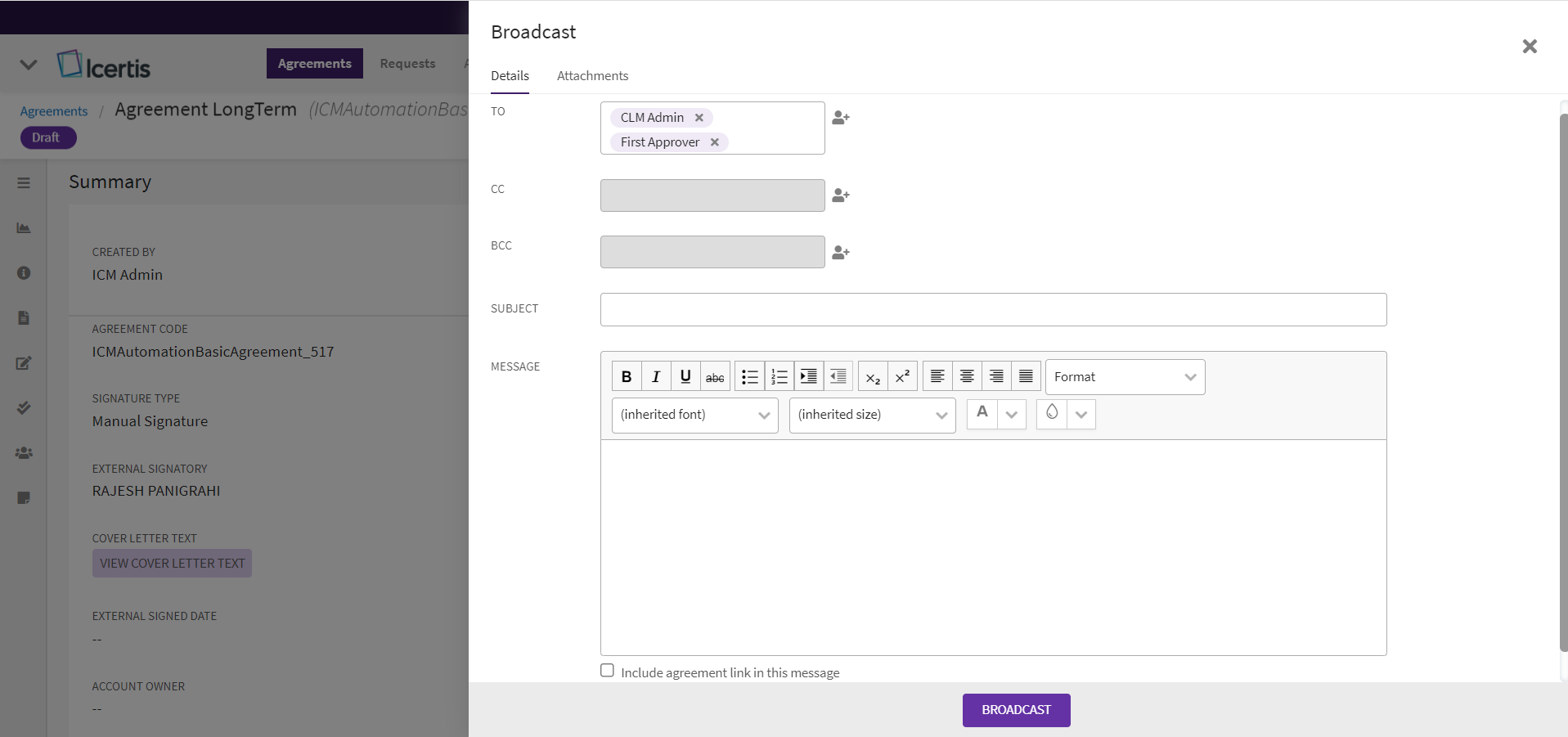Click the BROADCAST button
The height and width of the screenshot is (737, 1568).
[x=1016, y=710]
